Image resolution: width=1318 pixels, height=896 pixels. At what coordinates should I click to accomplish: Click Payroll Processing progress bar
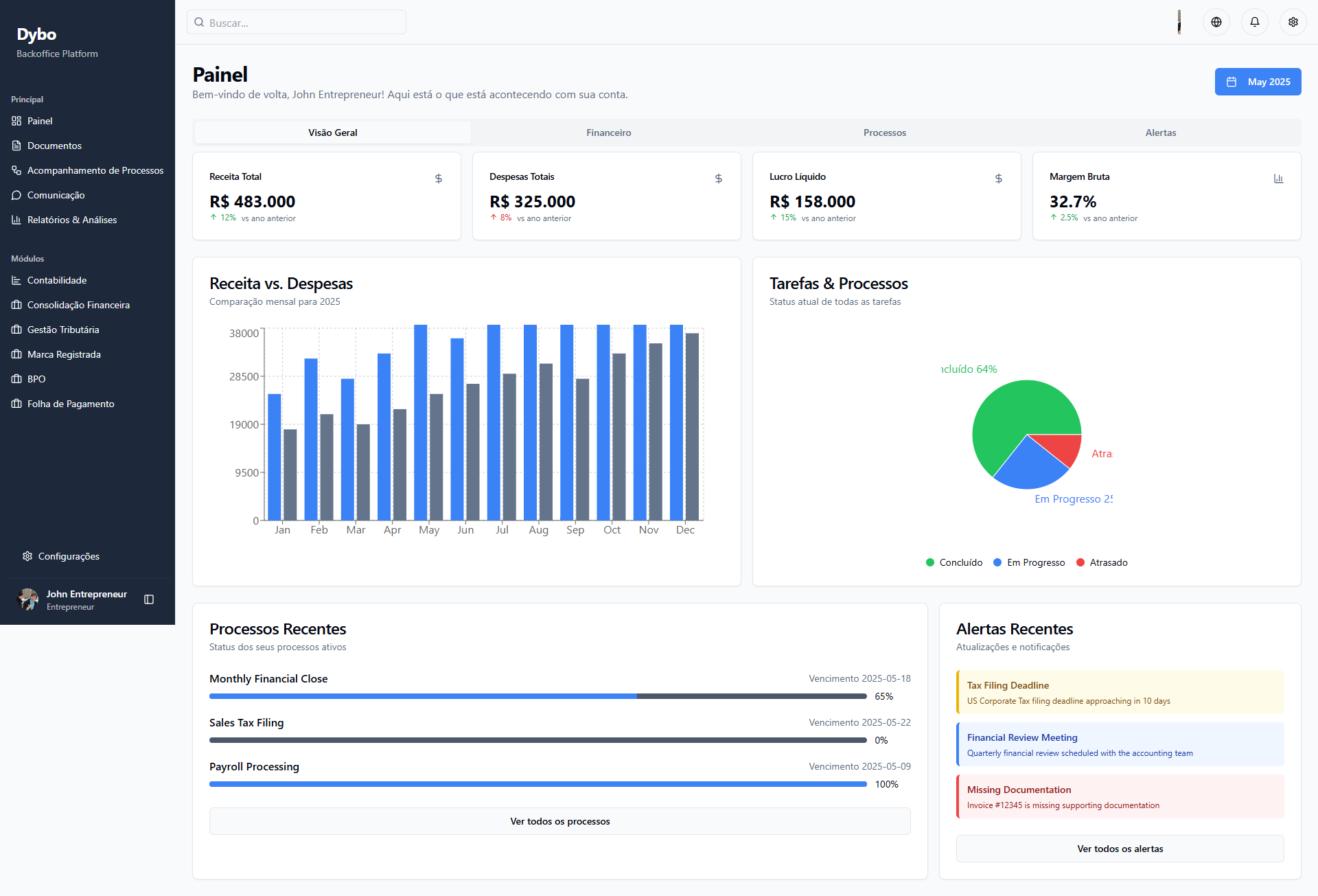(x=538, y=784)
